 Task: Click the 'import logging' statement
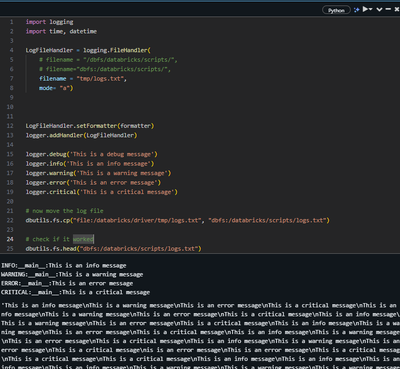point(49,22)
